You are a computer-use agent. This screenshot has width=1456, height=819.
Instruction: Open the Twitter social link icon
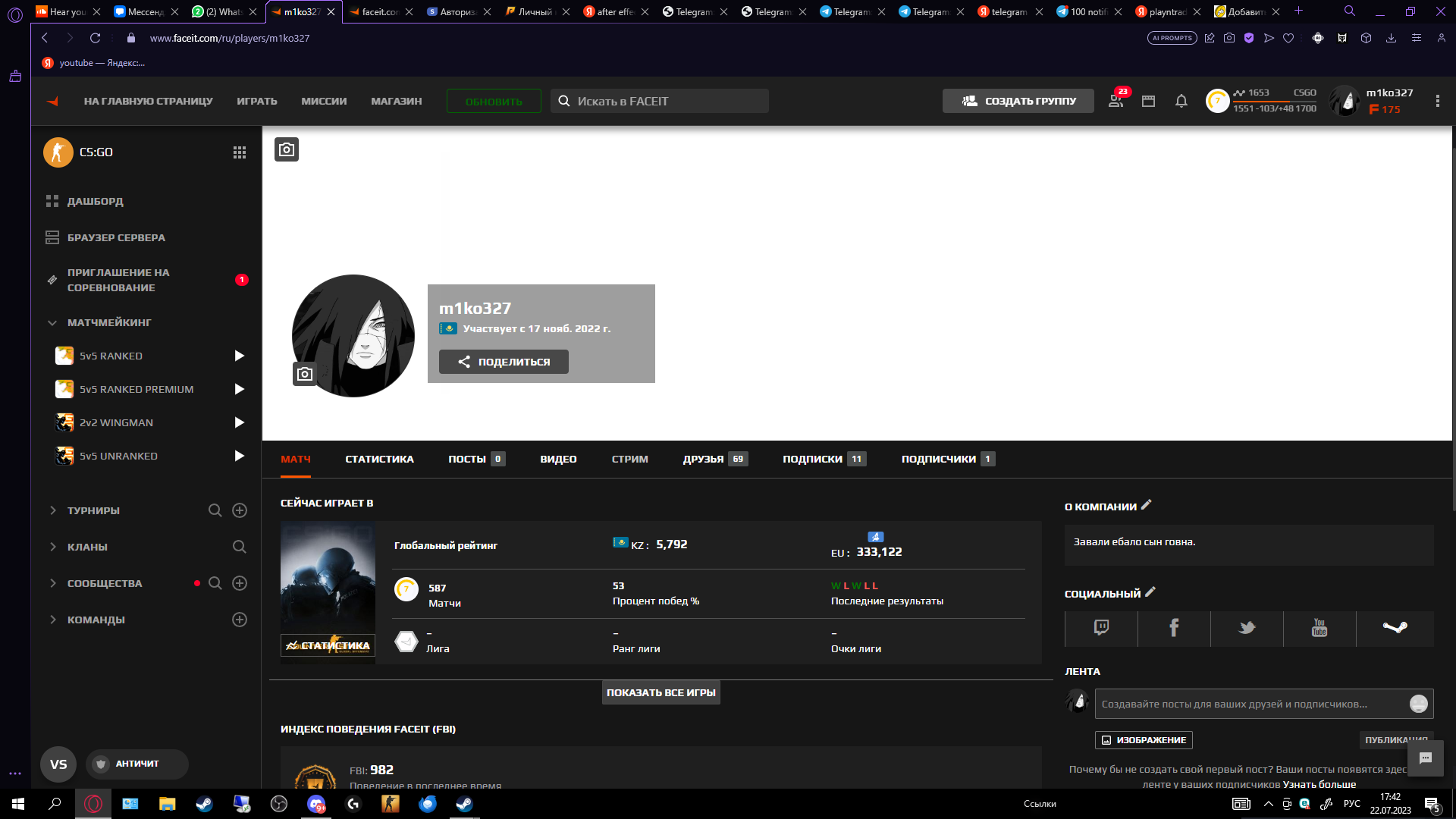point(1247,629)
